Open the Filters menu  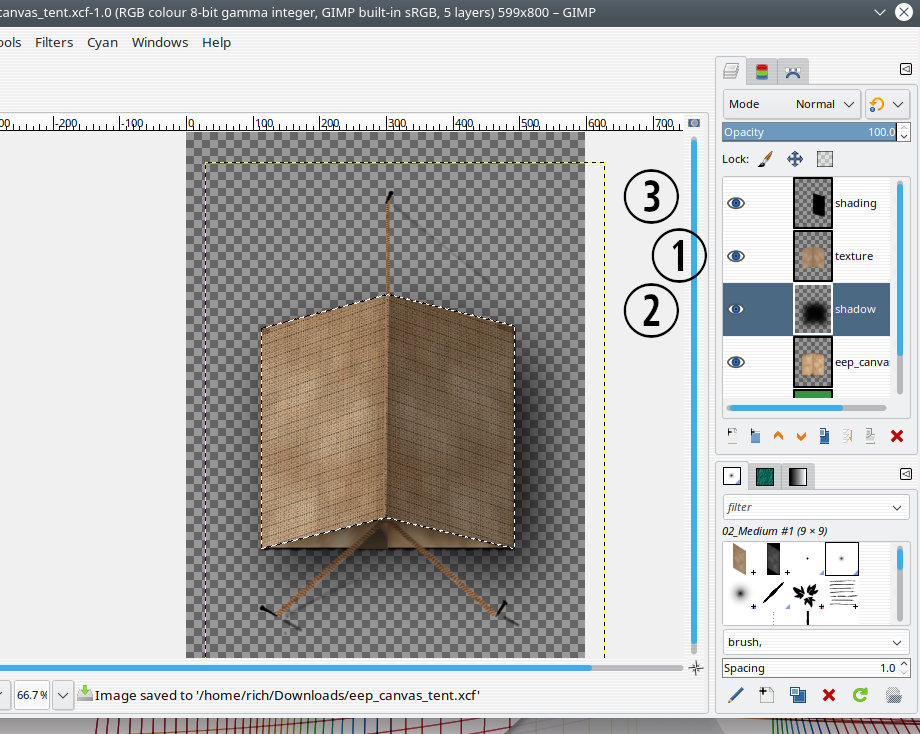tap(54, 42)
